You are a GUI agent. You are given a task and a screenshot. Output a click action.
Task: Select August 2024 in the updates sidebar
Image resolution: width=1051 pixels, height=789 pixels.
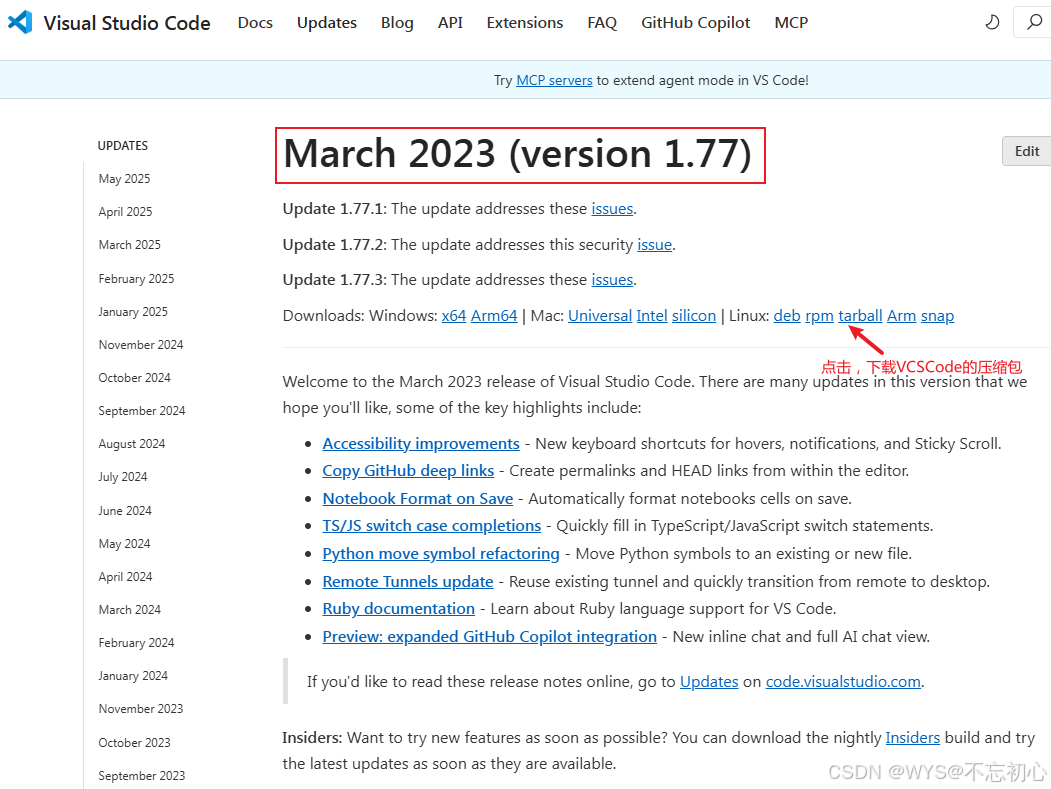(131, 444)
